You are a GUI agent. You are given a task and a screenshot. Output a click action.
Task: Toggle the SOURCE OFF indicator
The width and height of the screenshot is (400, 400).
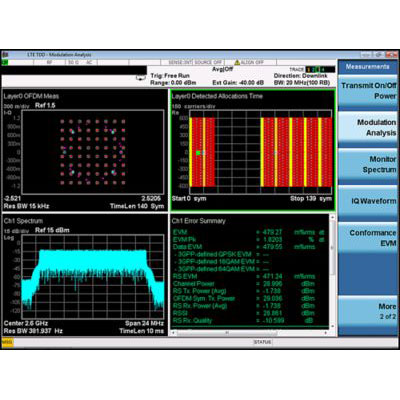tap(208, 62)
